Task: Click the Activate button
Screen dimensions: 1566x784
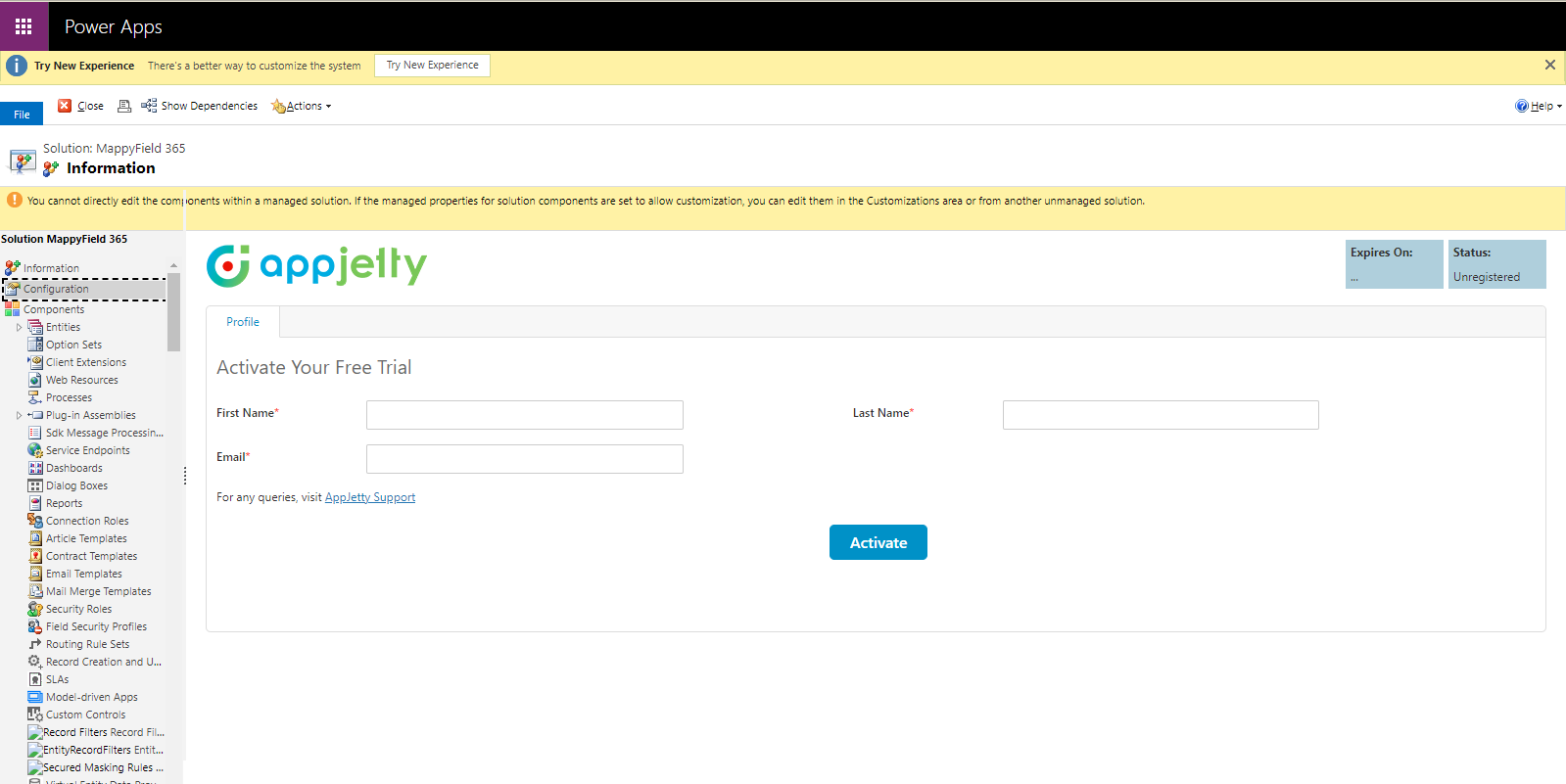Action: [x=878, y=542]
